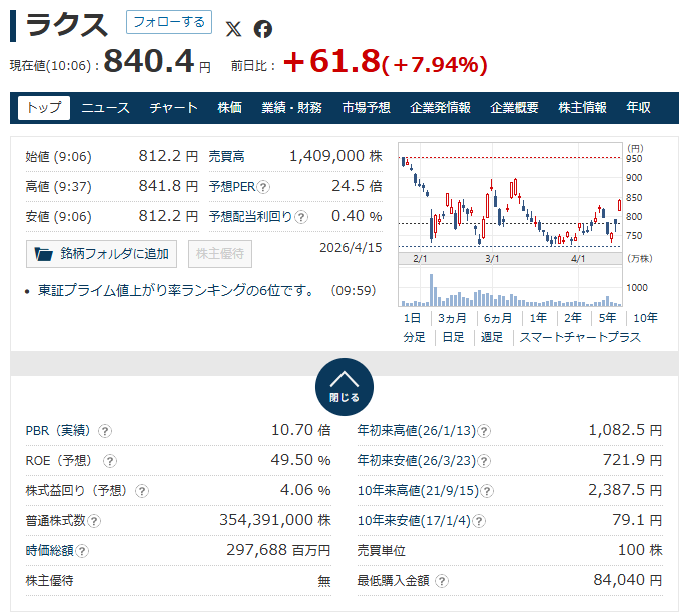The width and height of the screenshot is (680, 614).
Task: Collapse details with 閉じる button
Action: (344, 387)
